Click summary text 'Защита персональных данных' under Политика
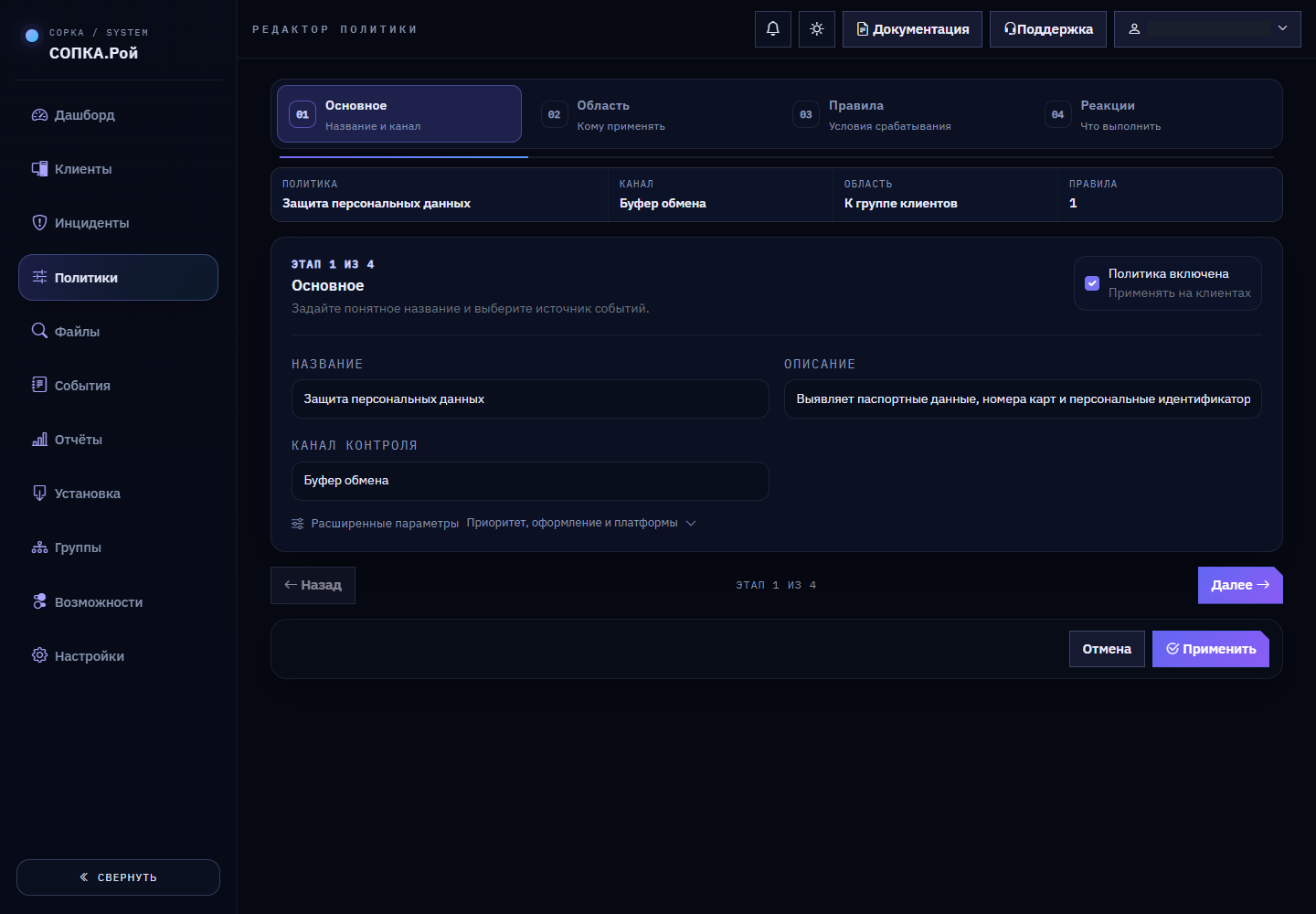Viewport: 1316px width, 914px height. pyautogui.click(x=377, y=204)
